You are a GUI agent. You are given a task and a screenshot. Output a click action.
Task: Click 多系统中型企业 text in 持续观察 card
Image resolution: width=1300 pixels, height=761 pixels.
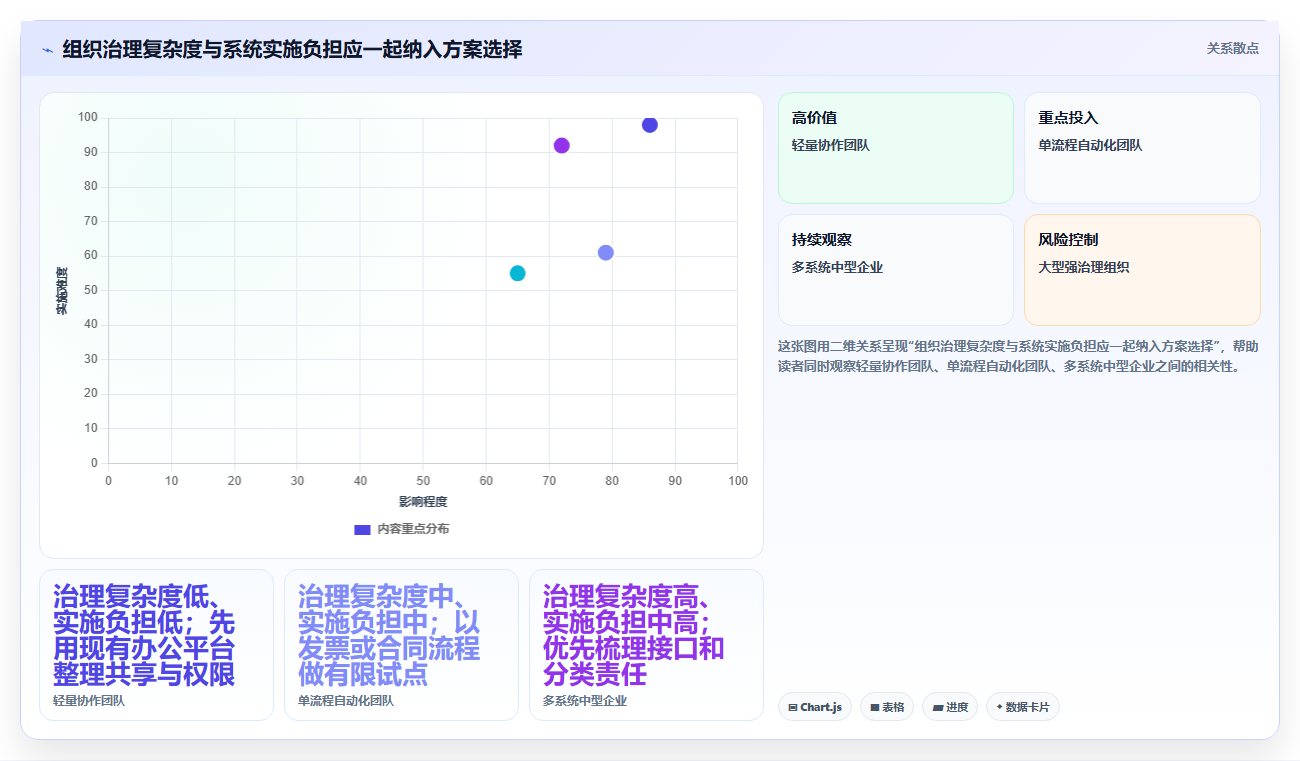pyautogui.click(x=837, y=267)
